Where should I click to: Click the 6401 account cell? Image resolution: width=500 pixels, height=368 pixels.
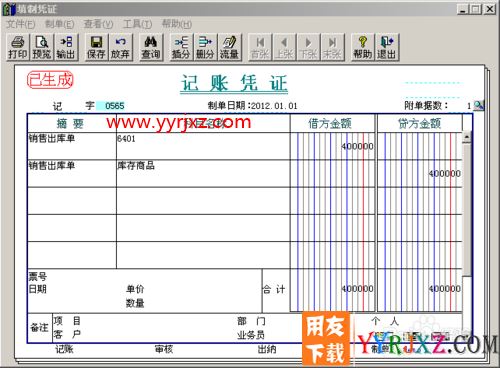point(203,146)
